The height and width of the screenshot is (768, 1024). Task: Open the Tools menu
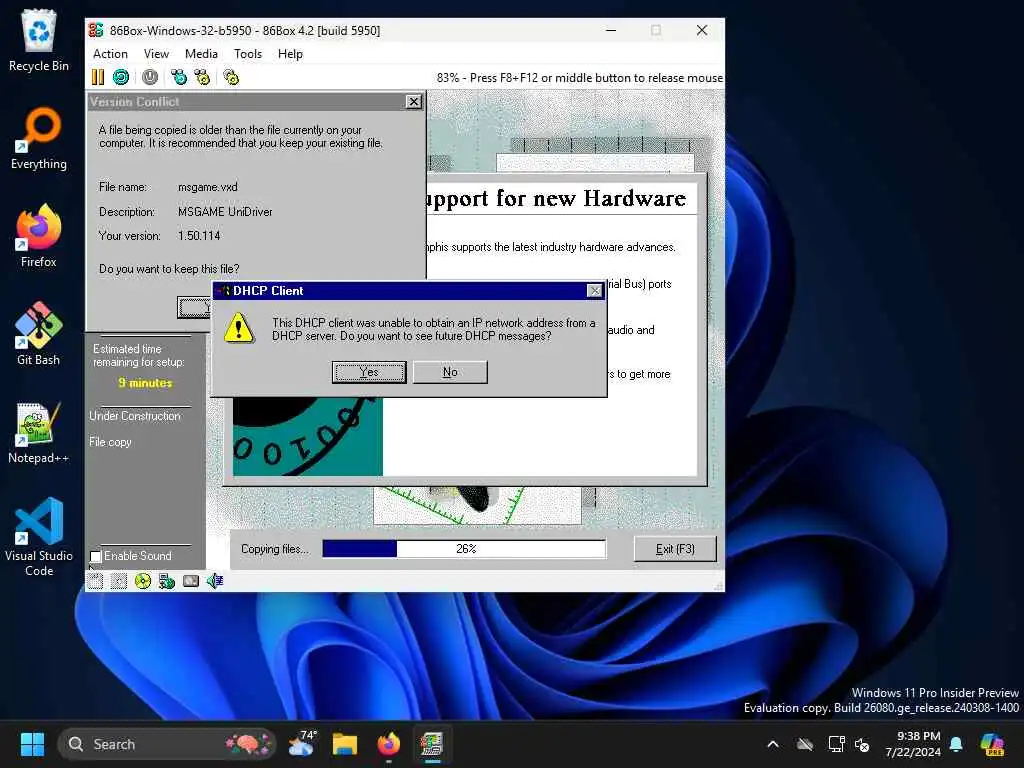(248, 54)
